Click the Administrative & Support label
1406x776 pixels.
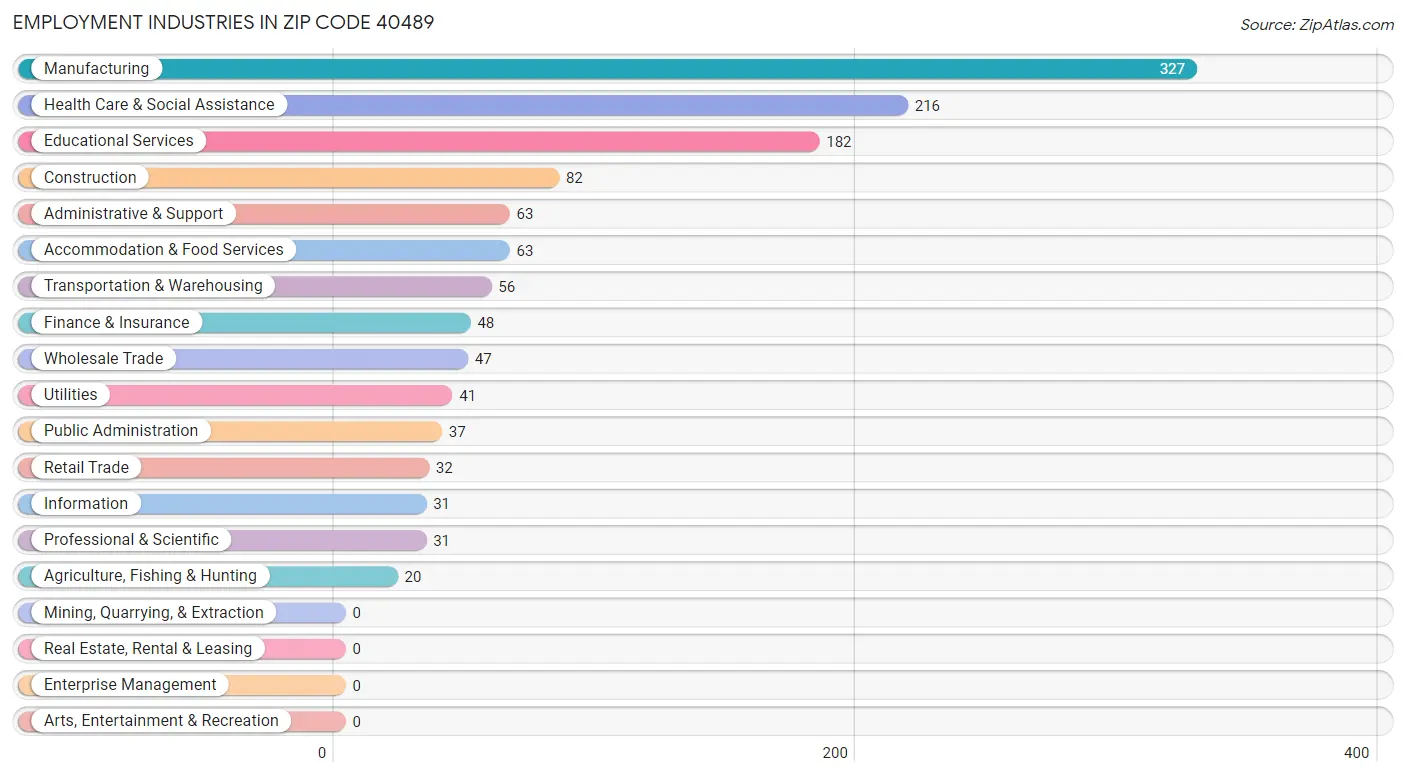point(134,214)
